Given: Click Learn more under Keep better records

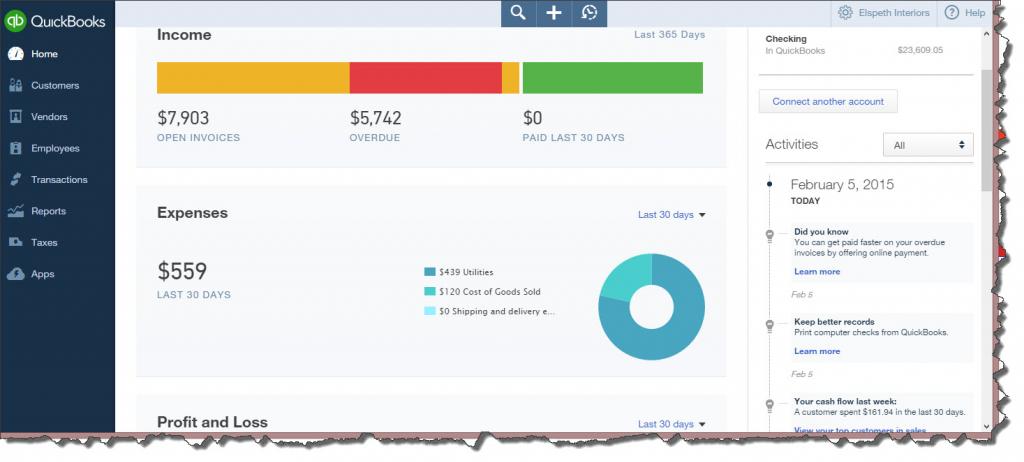Looking at the screenshot, I should coord(817,351).
